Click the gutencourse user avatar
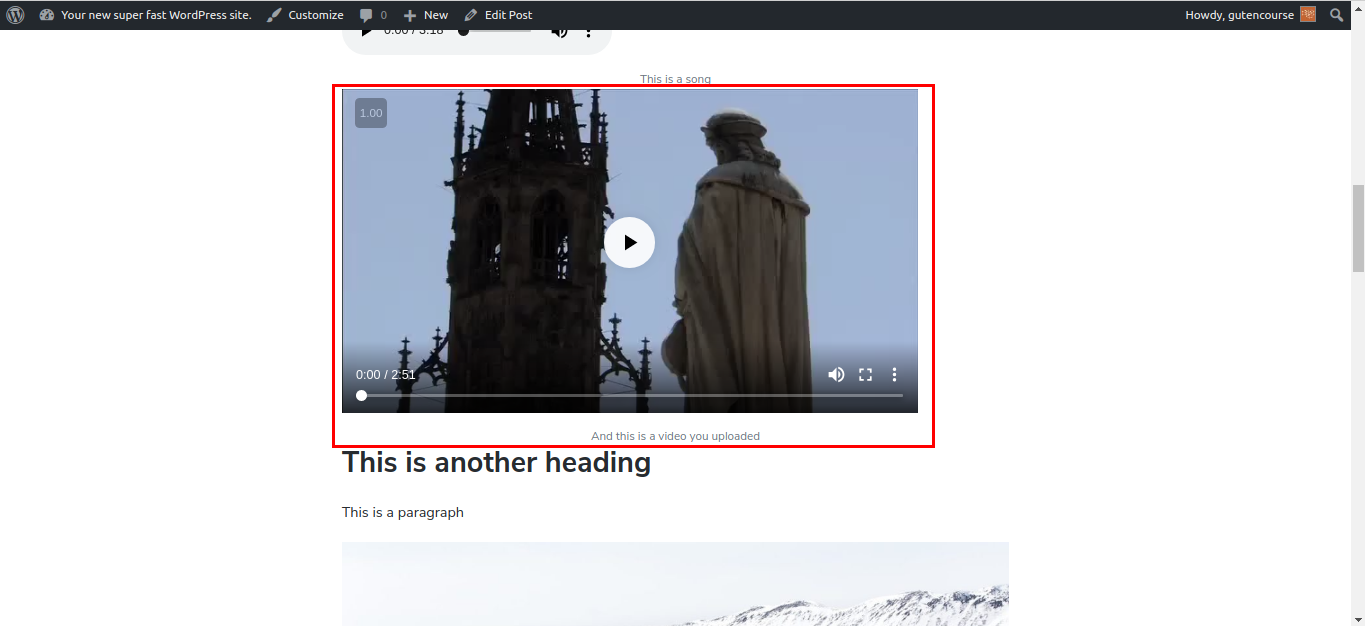This screenshot has width=1365, height=626. point(1308,15)
